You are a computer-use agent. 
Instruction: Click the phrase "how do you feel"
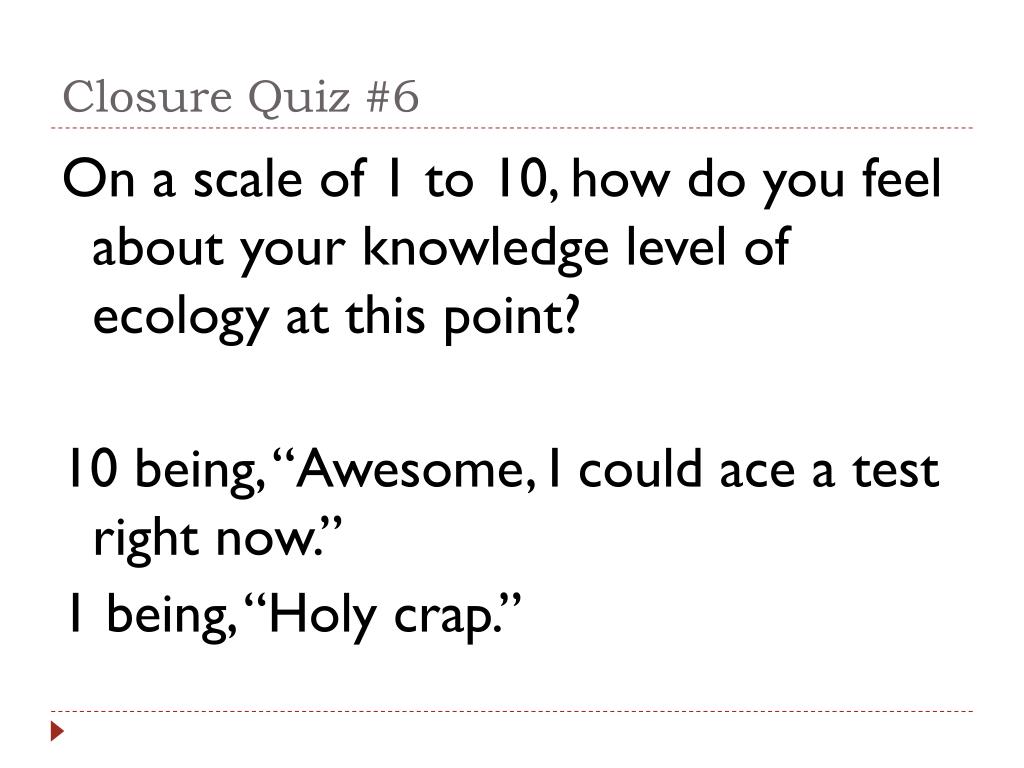coord(756,180)
